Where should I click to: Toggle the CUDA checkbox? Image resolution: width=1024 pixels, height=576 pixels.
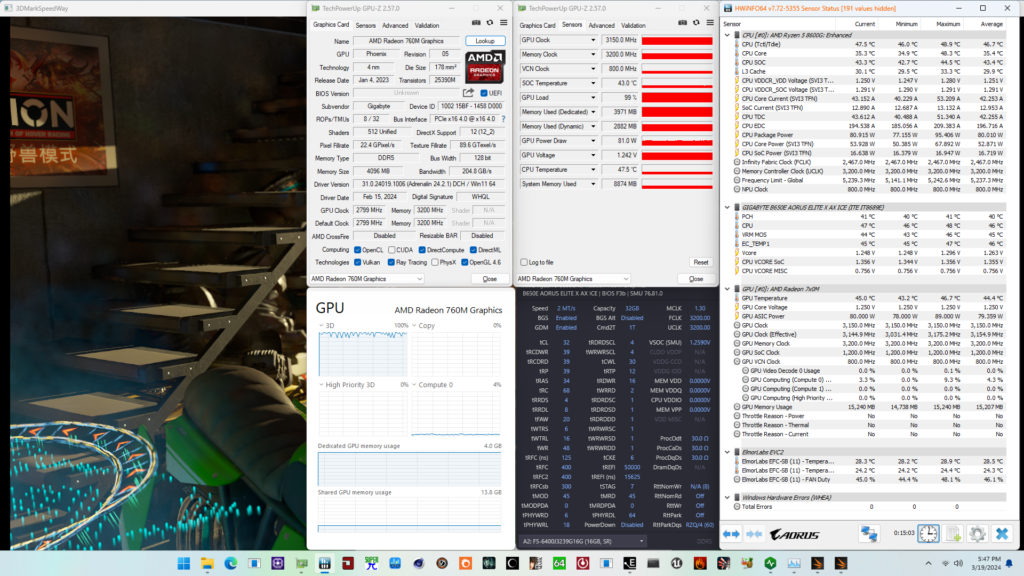pyautogui.click(x=392, y=250)
